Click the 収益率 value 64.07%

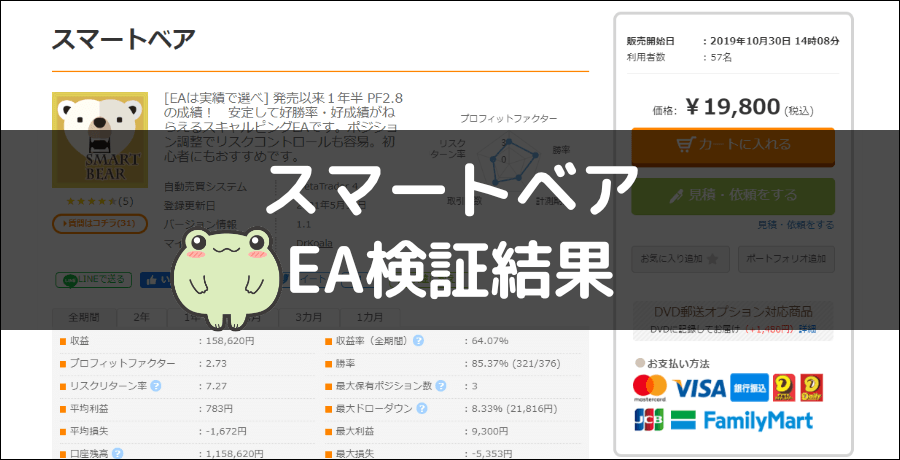(x=490, y=341)
